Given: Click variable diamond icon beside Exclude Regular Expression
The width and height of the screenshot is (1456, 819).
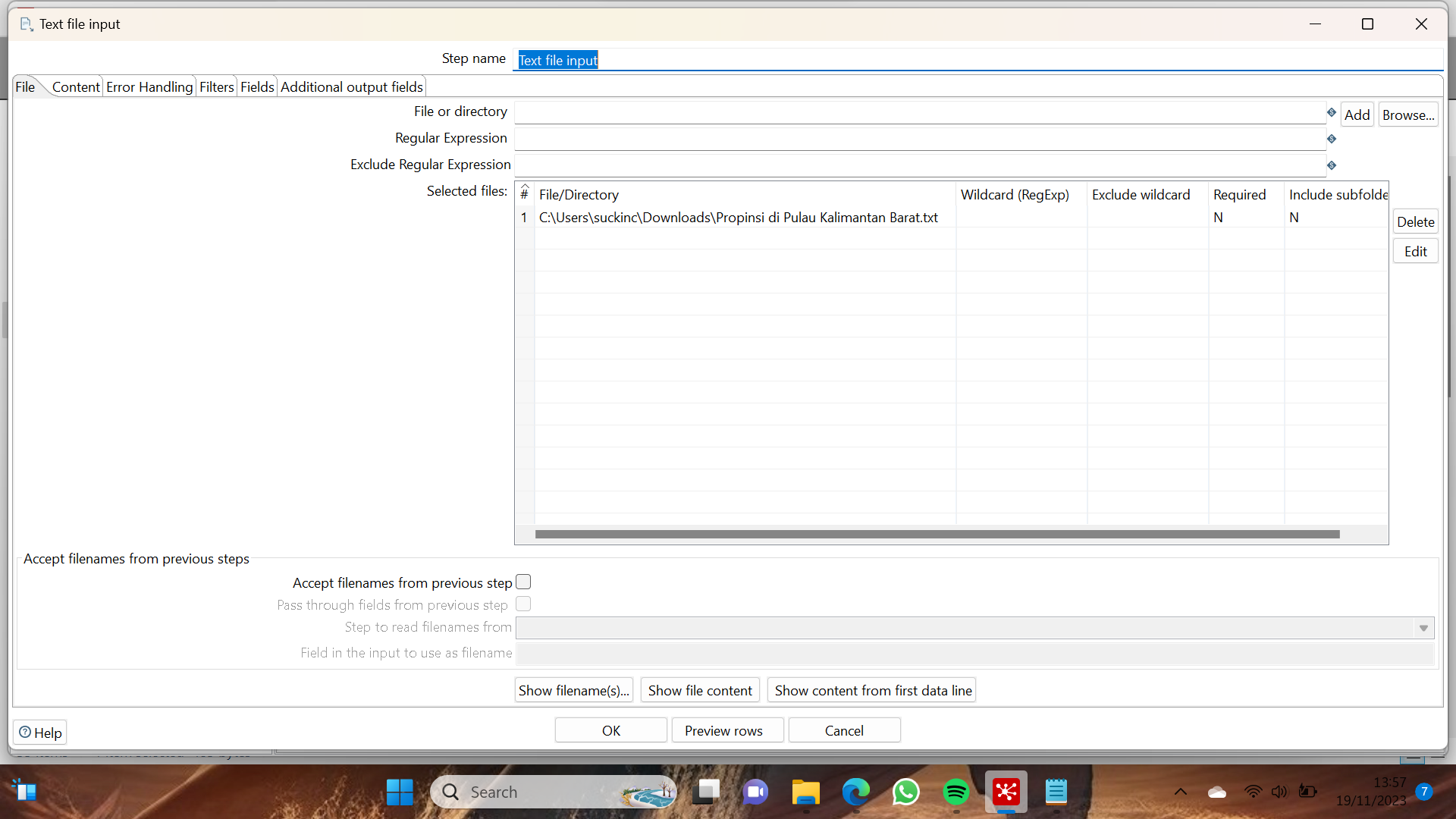Looking at the screenshot, I should 1332,165.
